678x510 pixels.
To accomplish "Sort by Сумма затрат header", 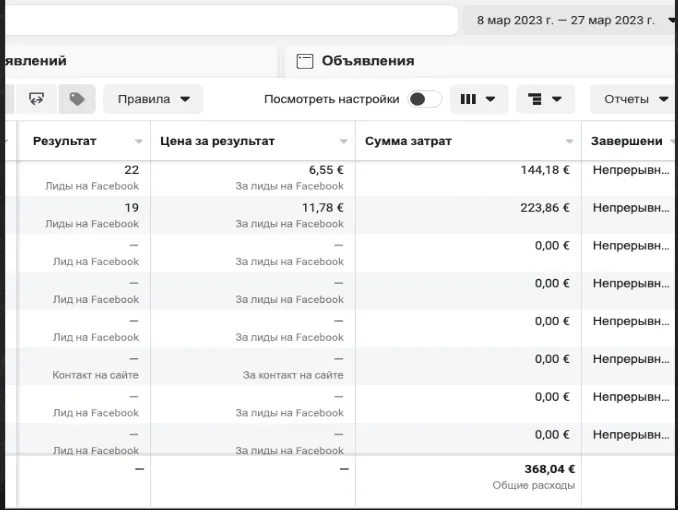I will click(x=408, y=141).
